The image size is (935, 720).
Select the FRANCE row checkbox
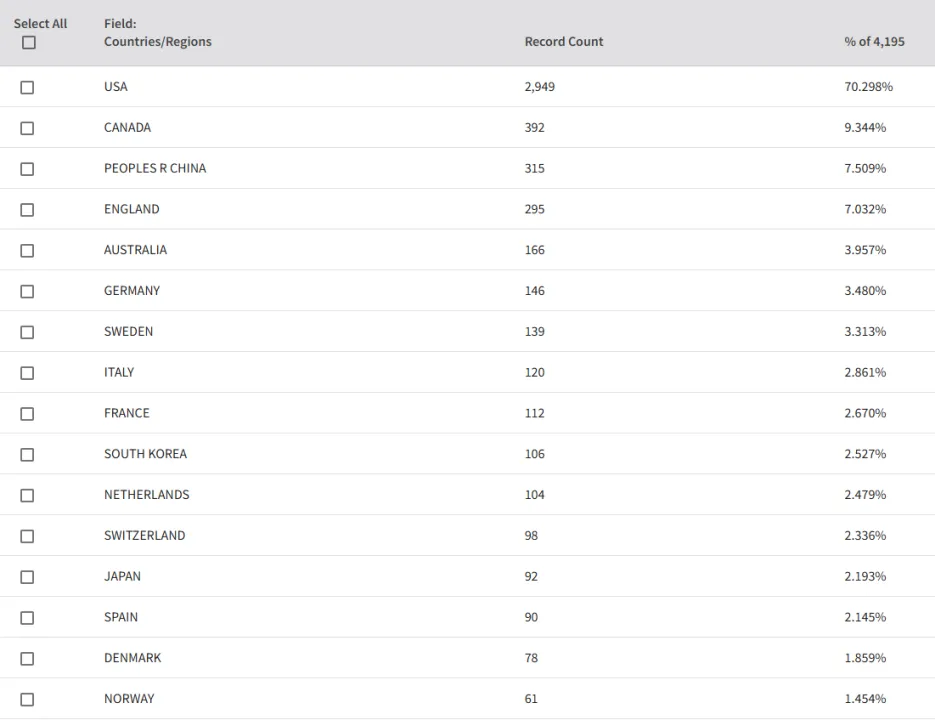tap(27, 413)
